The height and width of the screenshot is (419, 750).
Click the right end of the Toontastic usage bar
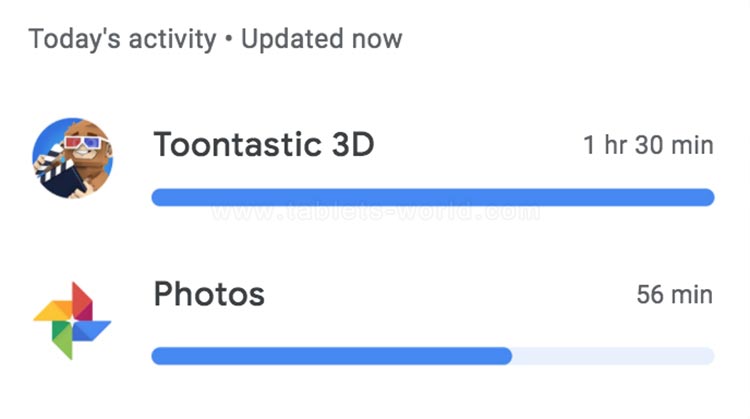[706, 197]
